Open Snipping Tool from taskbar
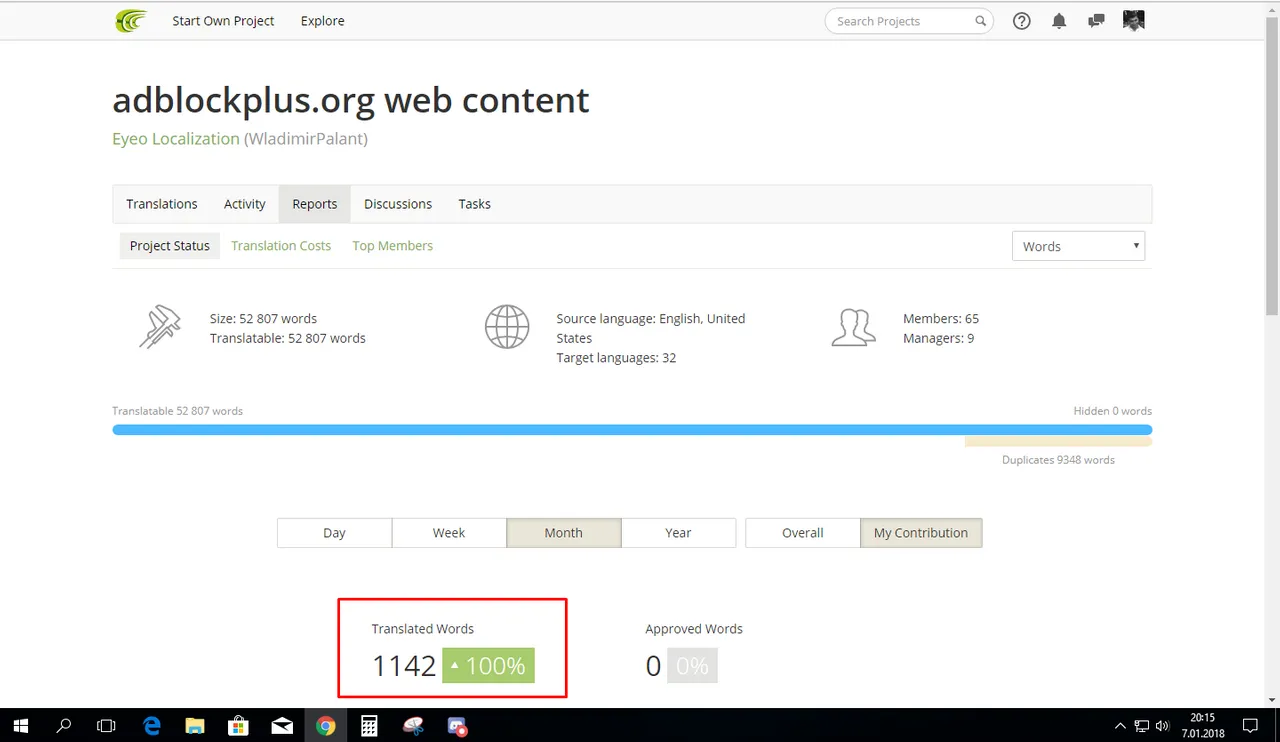Image resolution: width=1280 pixels, height=742 pixels. click(413, 726)
